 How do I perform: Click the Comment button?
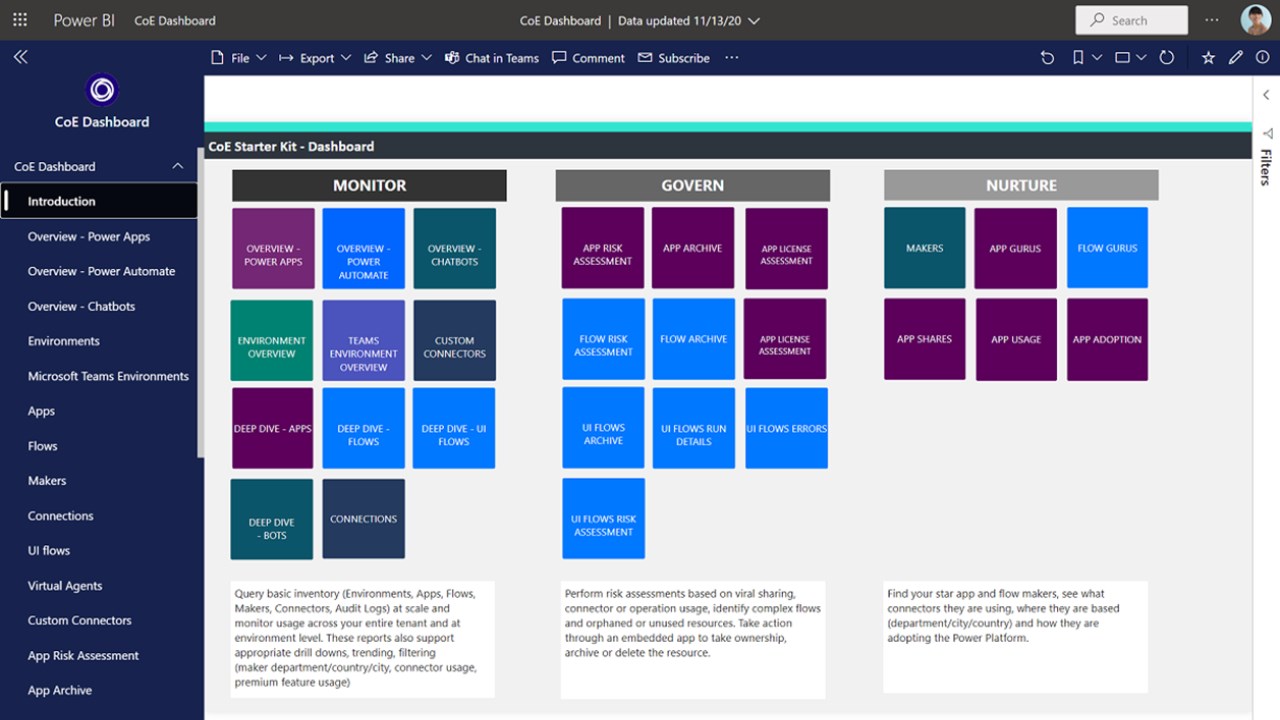click(x=588, y=58)
